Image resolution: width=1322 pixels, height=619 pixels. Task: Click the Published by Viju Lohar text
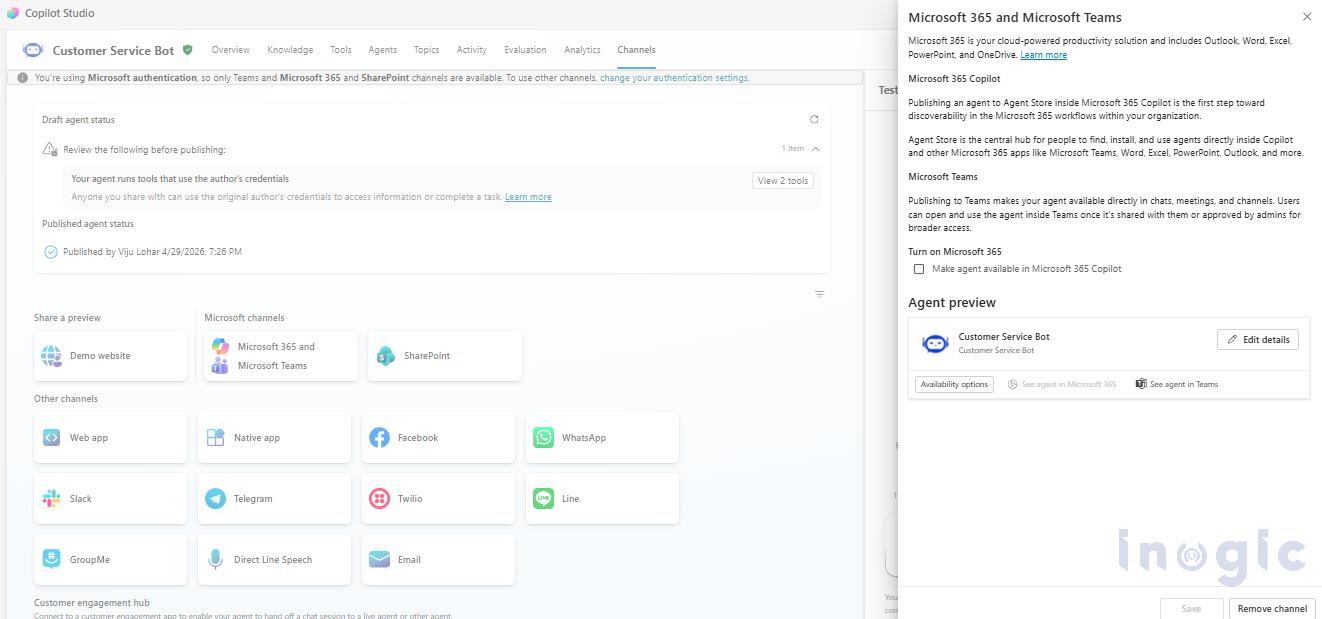point(152,252)
